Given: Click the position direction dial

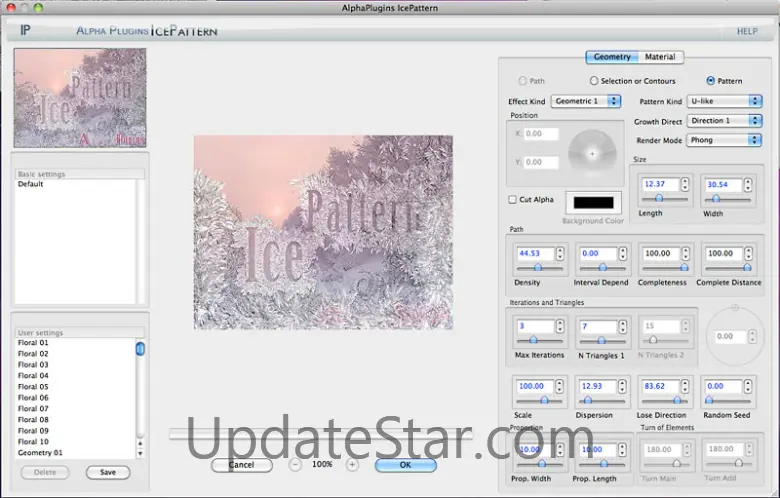Looking at the screenshot, I should coord(592,154).
